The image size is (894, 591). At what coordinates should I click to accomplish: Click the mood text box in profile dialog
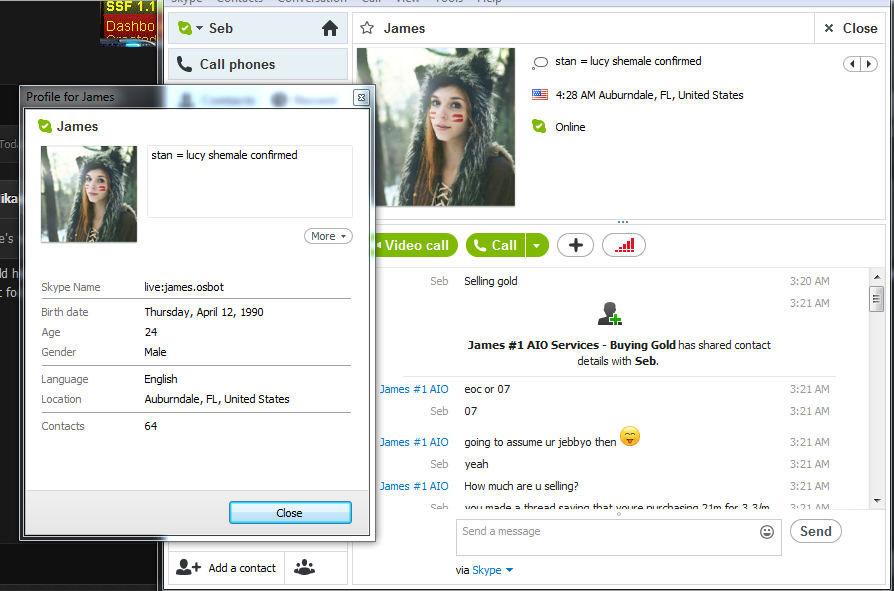click(x=250, y=181)
